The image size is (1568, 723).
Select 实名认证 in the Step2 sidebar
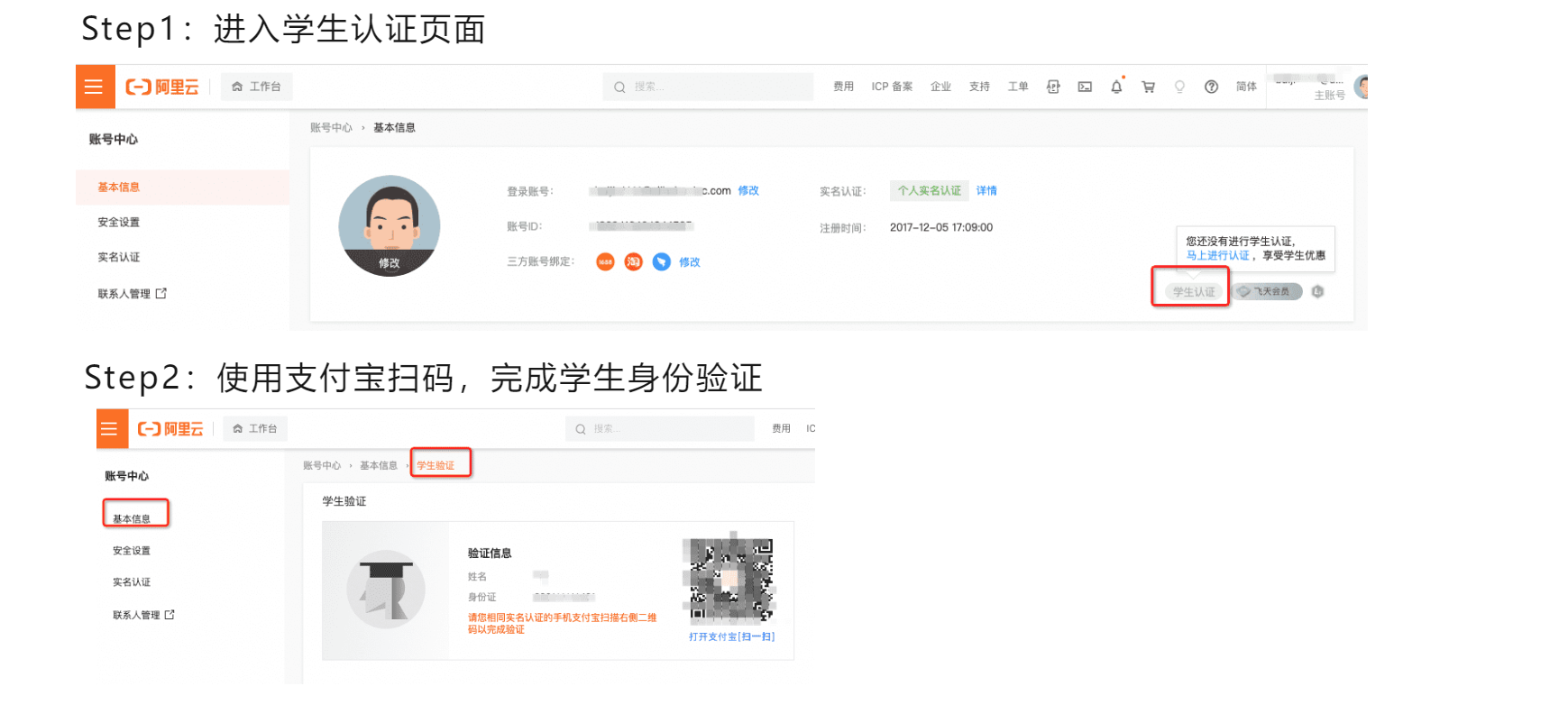(132, 582)
